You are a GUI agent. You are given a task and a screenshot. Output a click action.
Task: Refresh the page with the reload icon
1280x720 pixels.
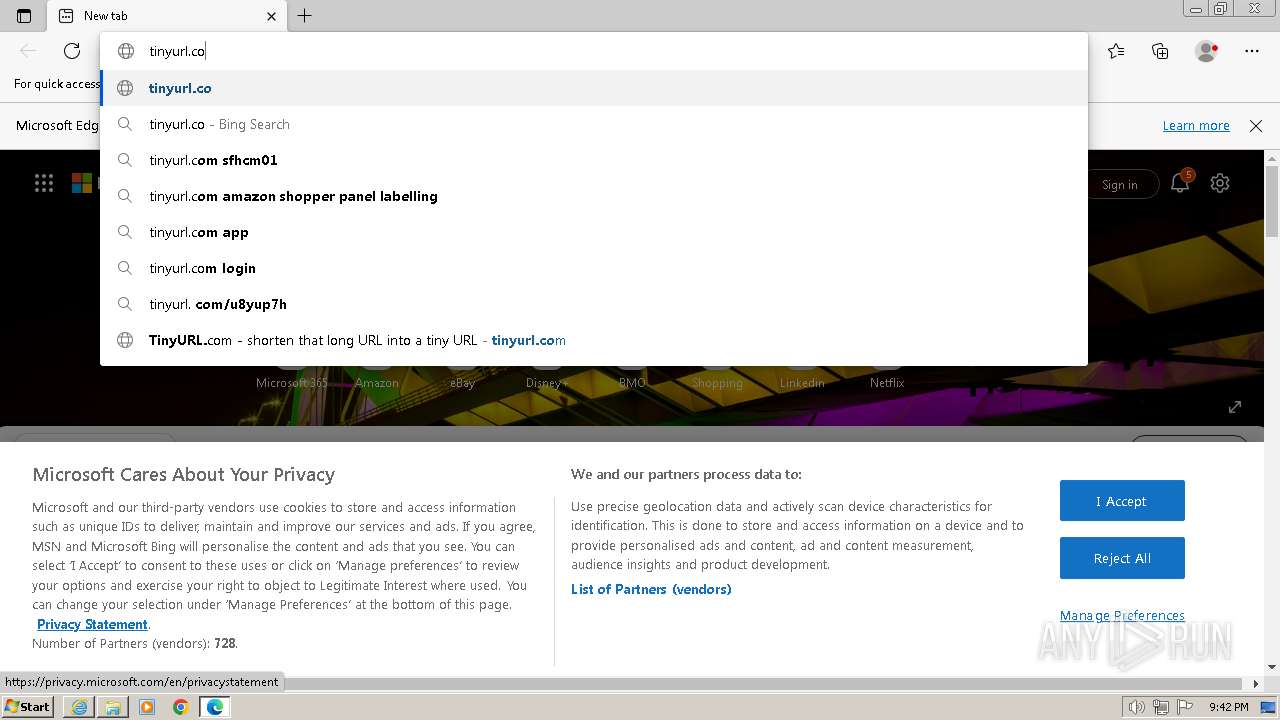tap(72, 51)
